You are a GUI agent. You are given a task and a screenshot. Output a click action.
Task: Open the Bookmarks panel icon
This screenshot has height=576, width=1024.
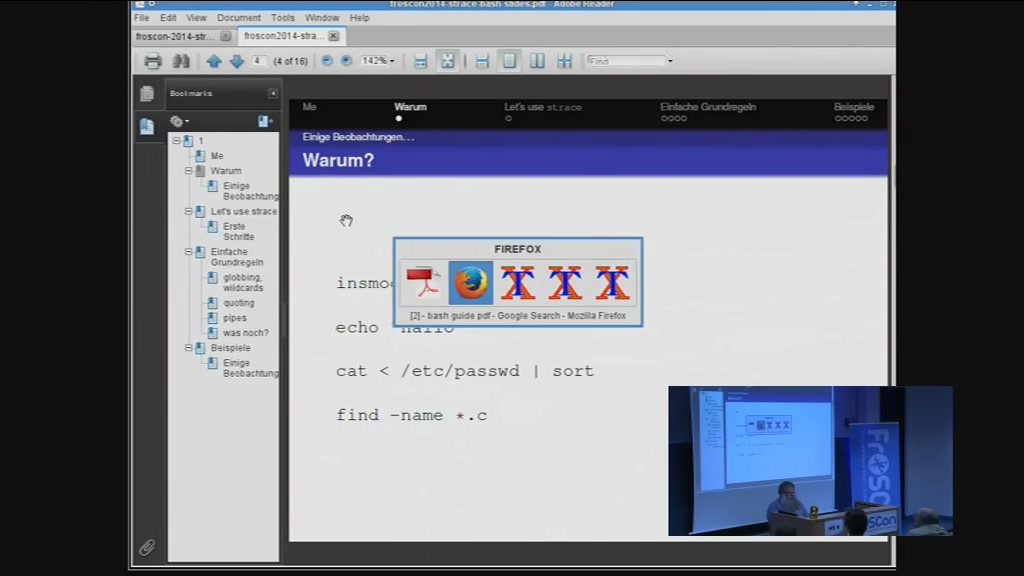(x=147, y=125)
